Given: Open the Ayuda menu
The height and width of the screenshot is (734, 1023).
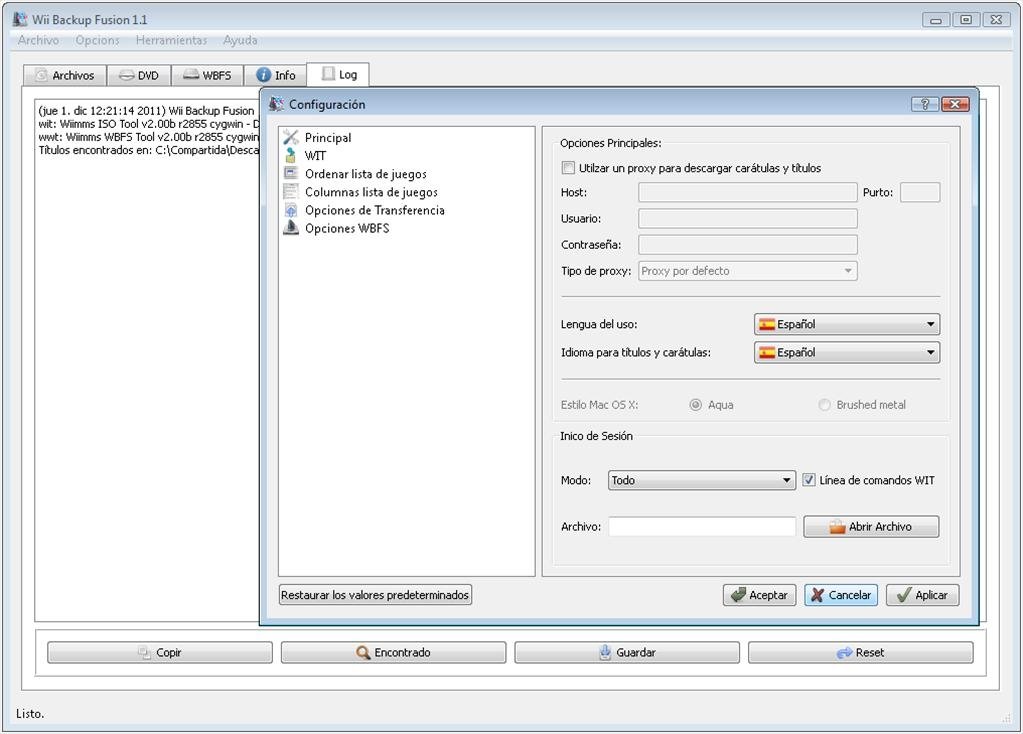Looking at the screenshot, I should coord(240,40).
